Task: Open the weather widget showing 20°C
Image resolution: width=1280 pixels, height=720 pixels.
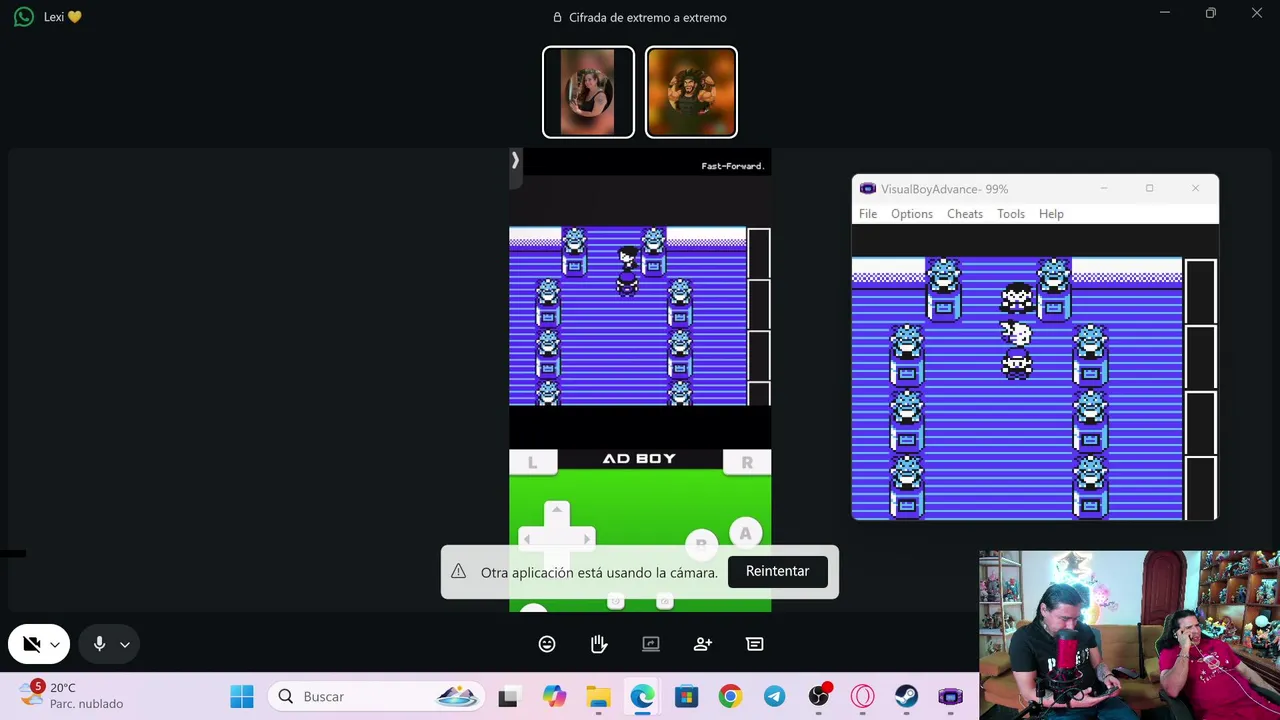Action: tap(72, 696)
